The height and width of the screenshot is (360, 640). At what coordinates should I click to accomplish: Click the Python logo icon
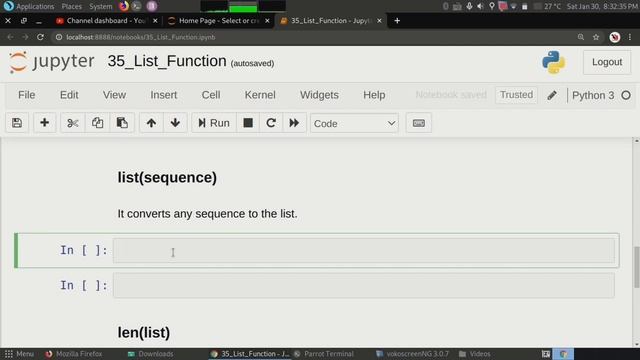[x=553, y=62]
